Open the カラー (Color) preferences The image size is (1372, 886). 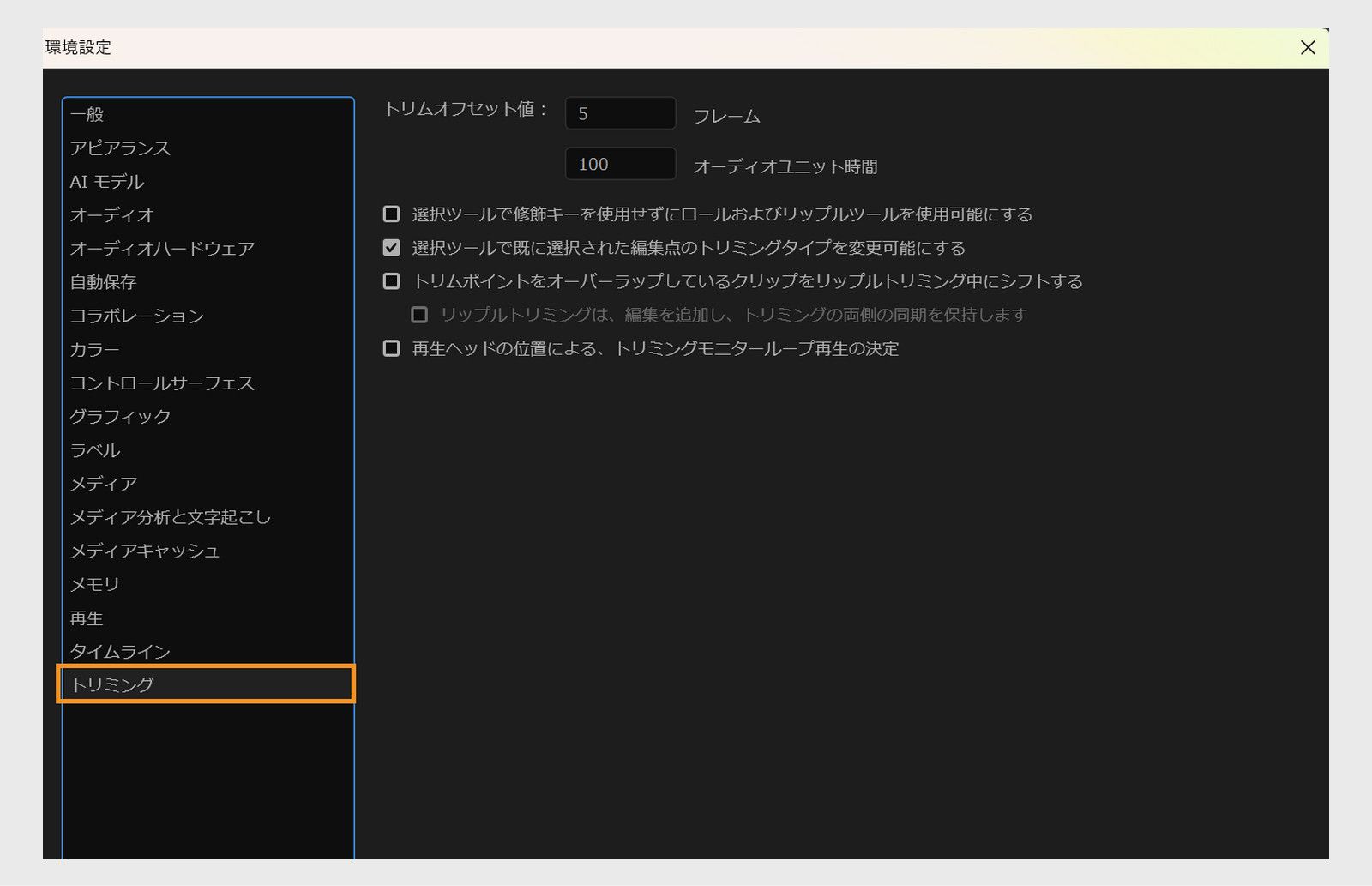[x=96, y=349]
